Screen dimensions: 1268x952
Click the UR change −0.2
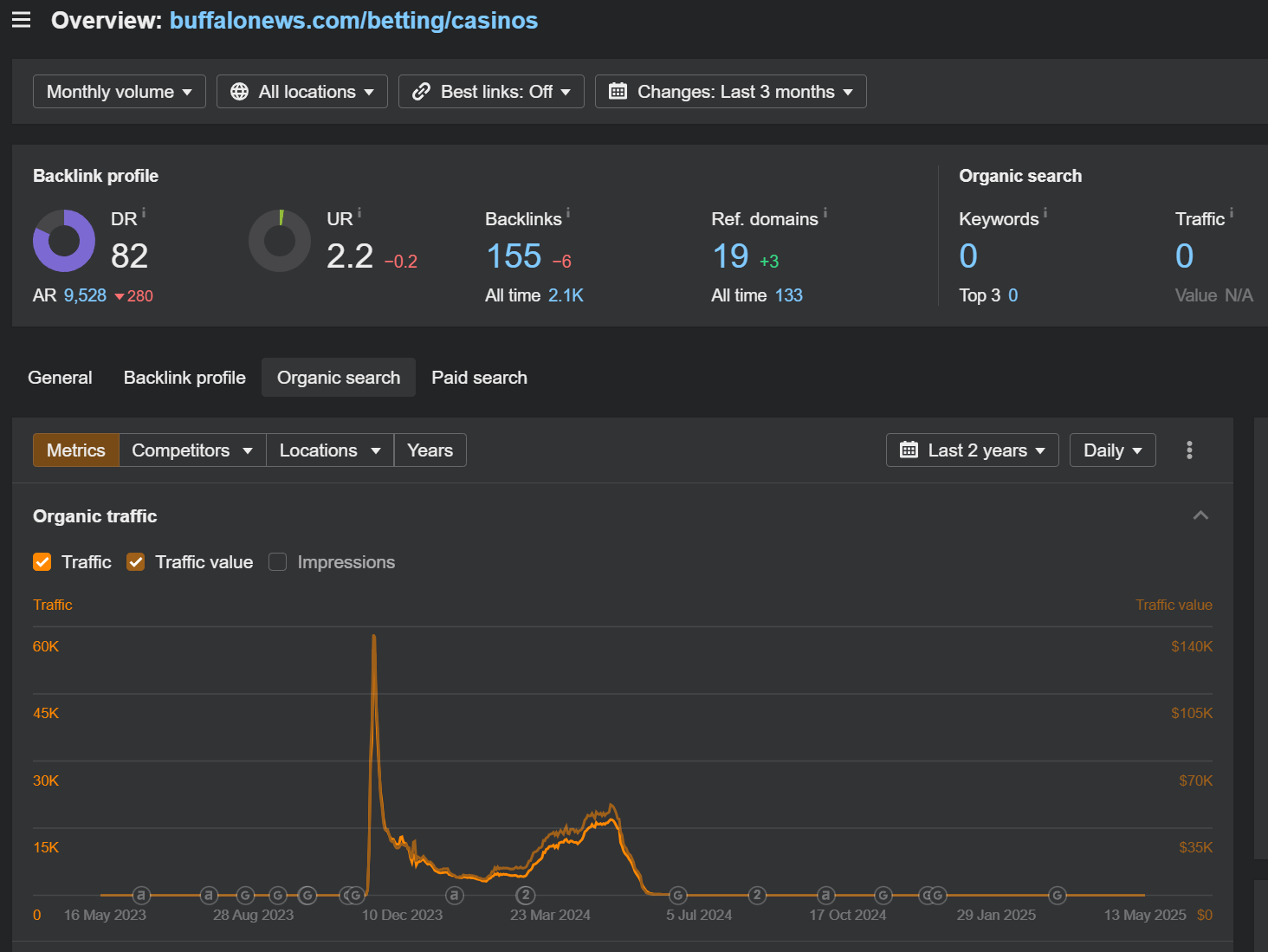401,262
